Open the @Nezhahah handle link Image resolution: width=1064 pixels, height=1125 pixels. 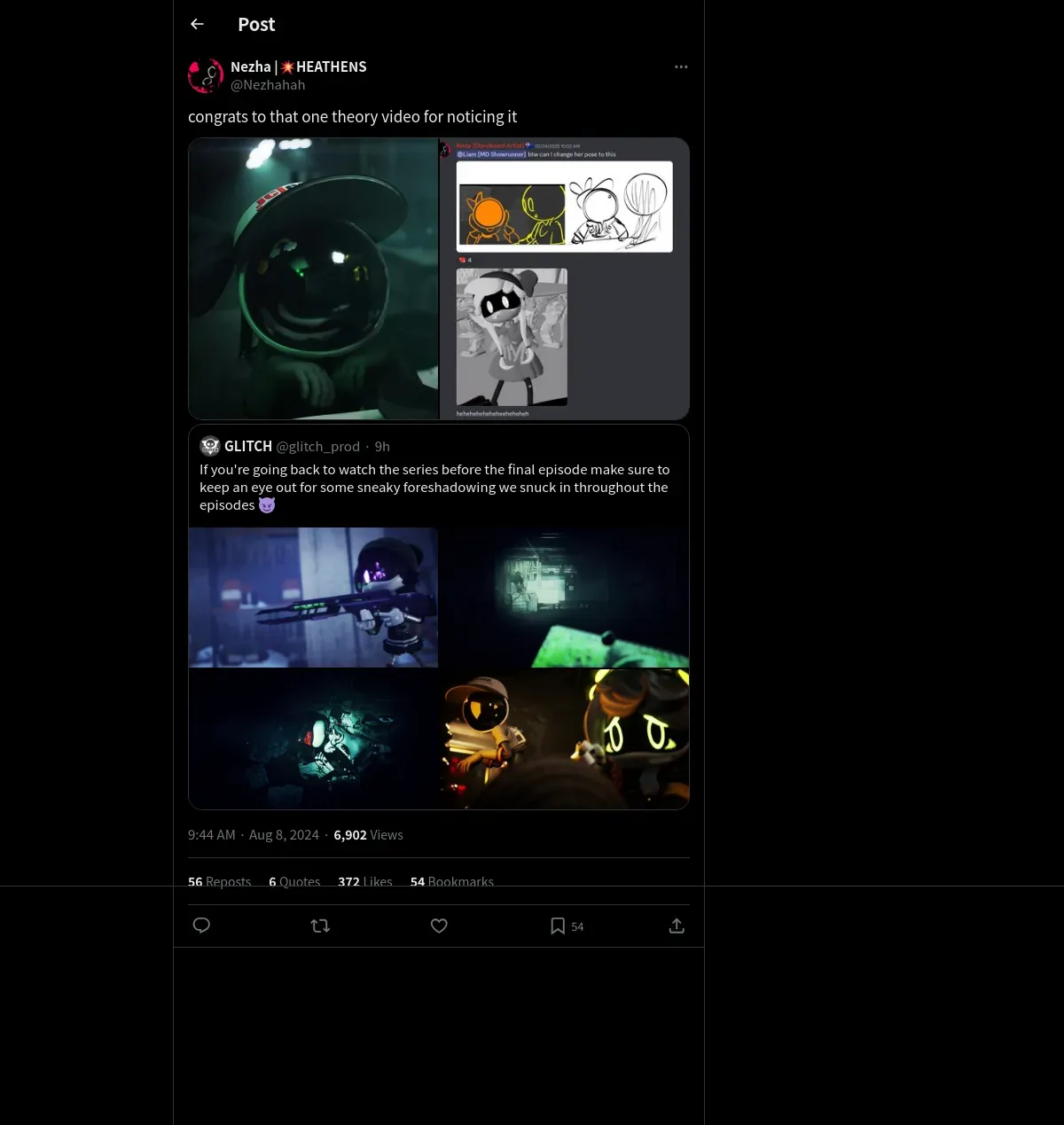click(268, 85)
